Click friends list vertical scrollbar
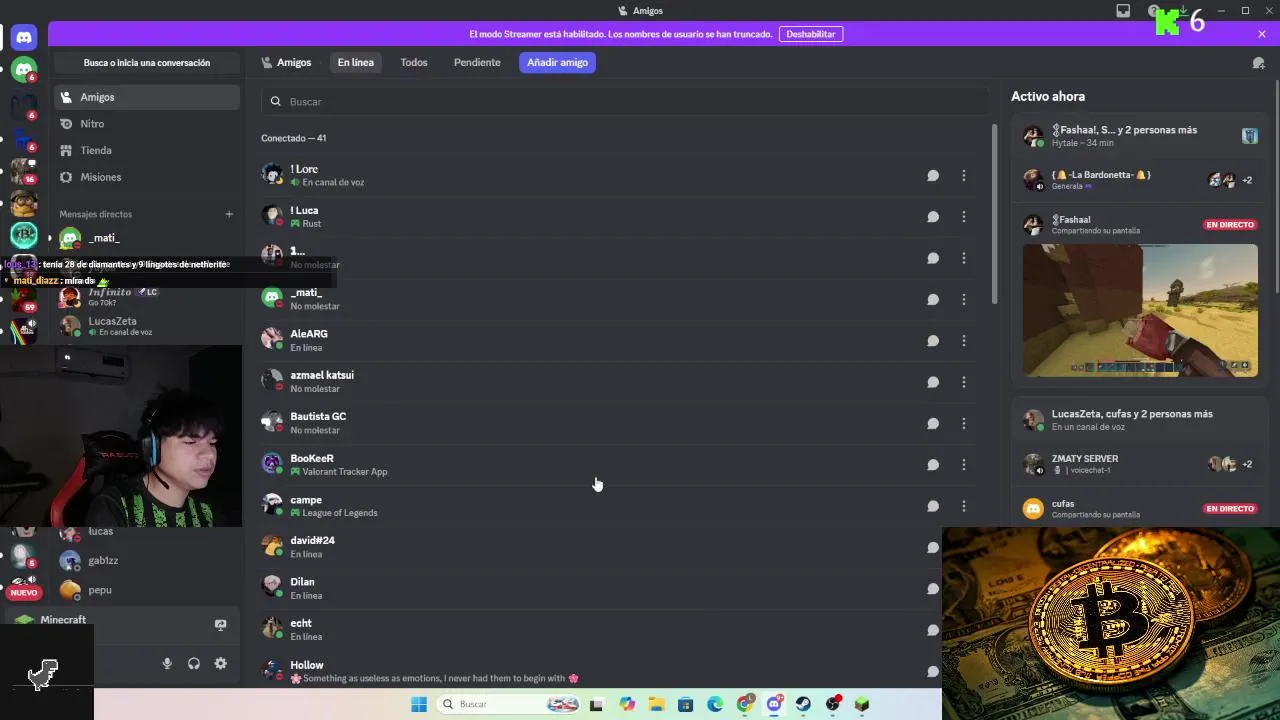This screenshot has width=1280, height=720. [994, 214]
